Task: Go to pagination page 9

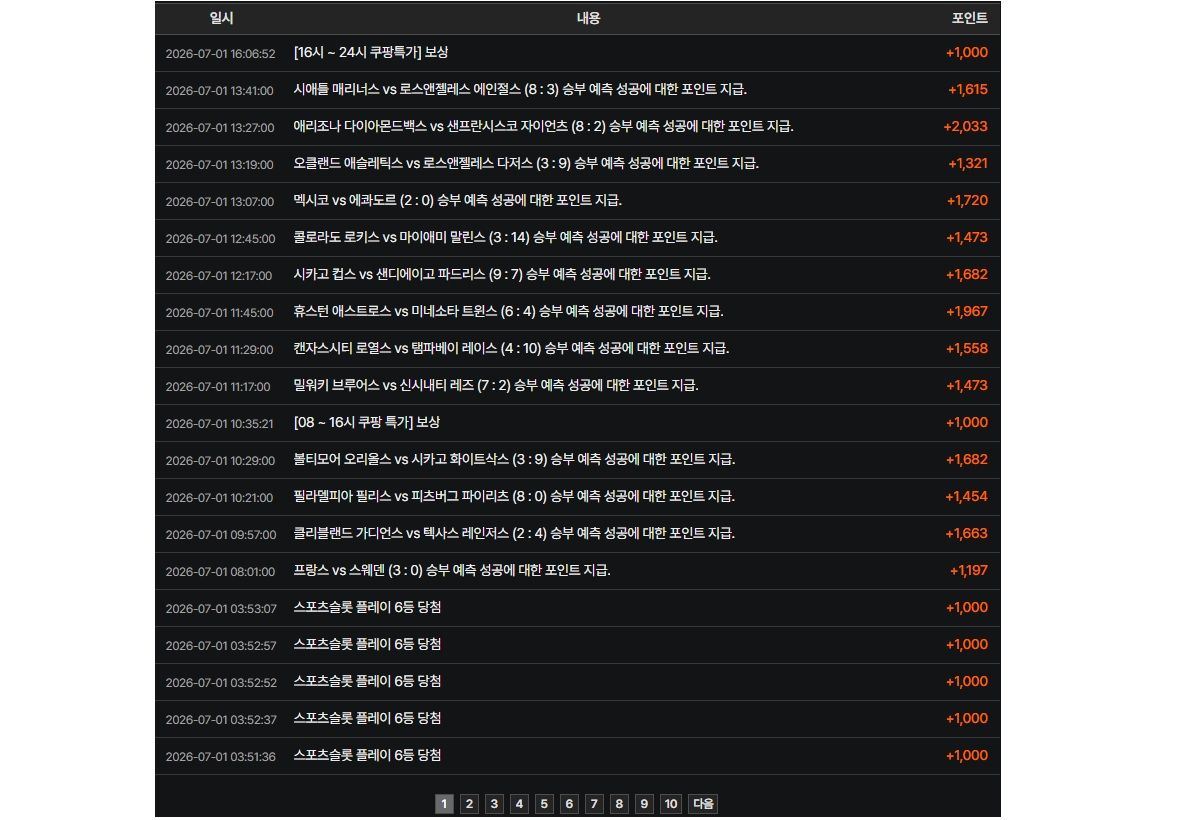Action: click(x=644, y=803)
